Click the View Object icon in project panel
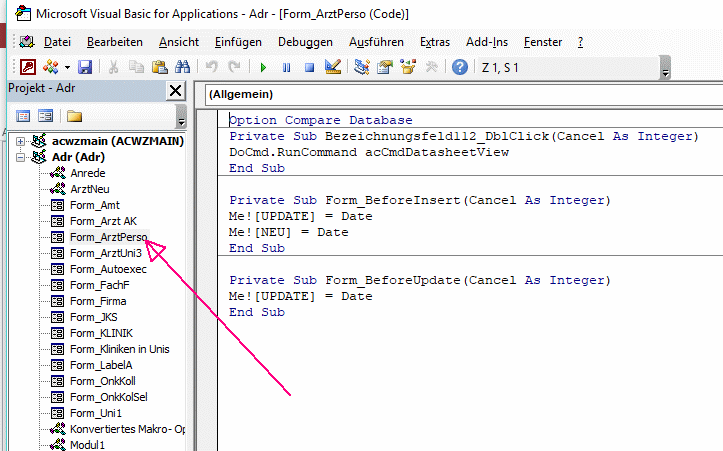This screenshot has height=451, width=723. [46, 116]
